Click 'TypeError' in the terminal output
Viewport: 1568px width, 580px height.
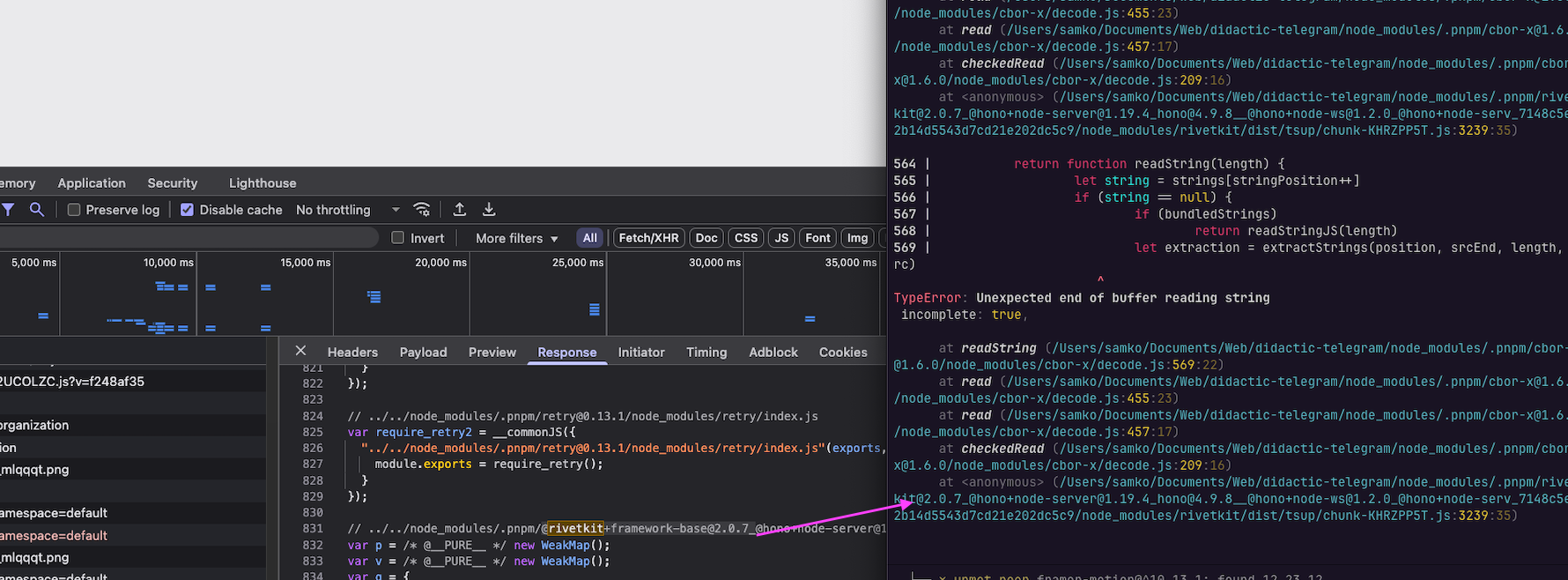[928, 298]
